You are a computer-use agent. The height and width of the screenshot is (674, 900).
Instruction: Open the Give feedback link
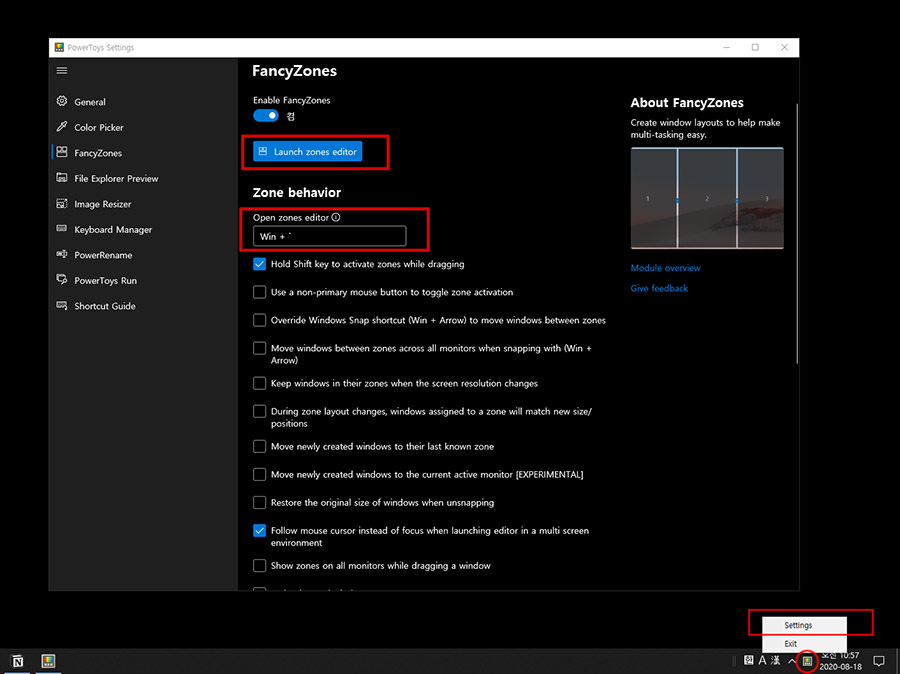pyautogui.click(x=659, y=288)
